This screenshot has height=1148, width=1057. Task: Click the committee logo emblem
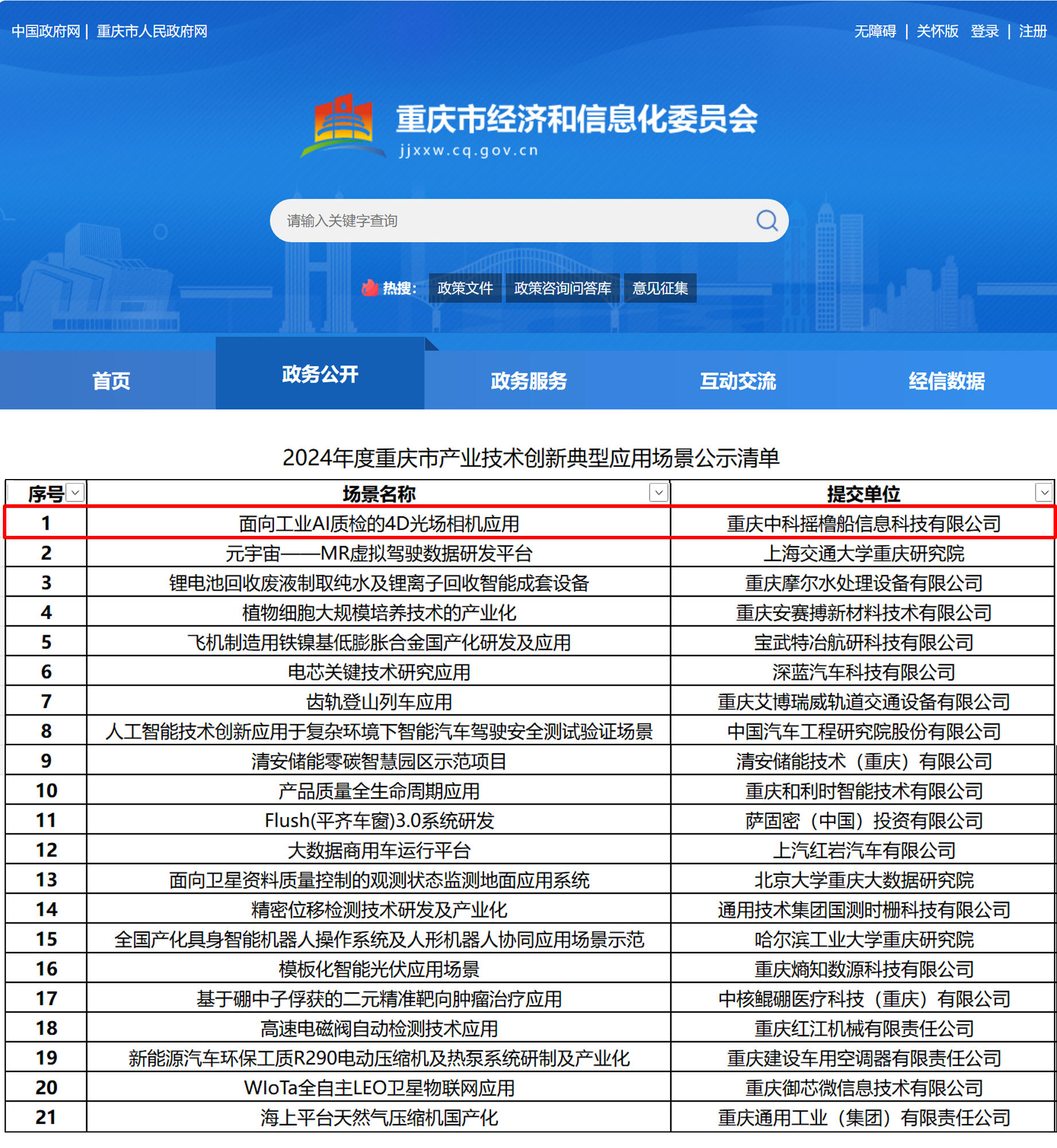[343, 126]
